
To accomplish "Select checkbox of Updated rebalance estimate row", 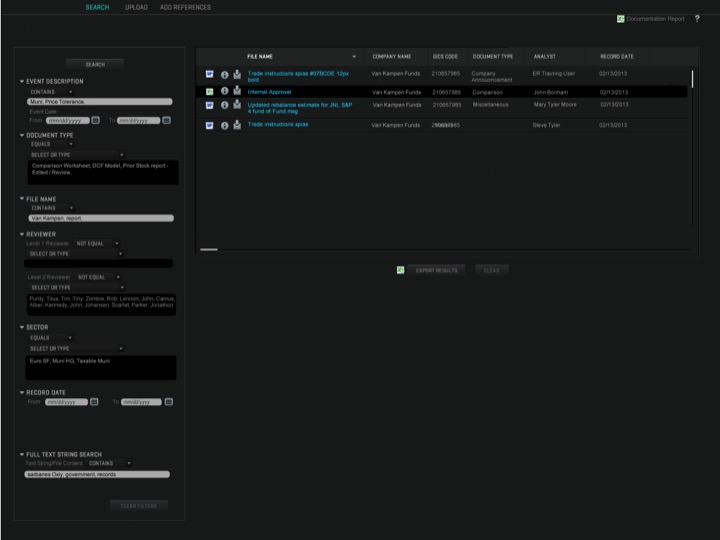I will [210, 105].
